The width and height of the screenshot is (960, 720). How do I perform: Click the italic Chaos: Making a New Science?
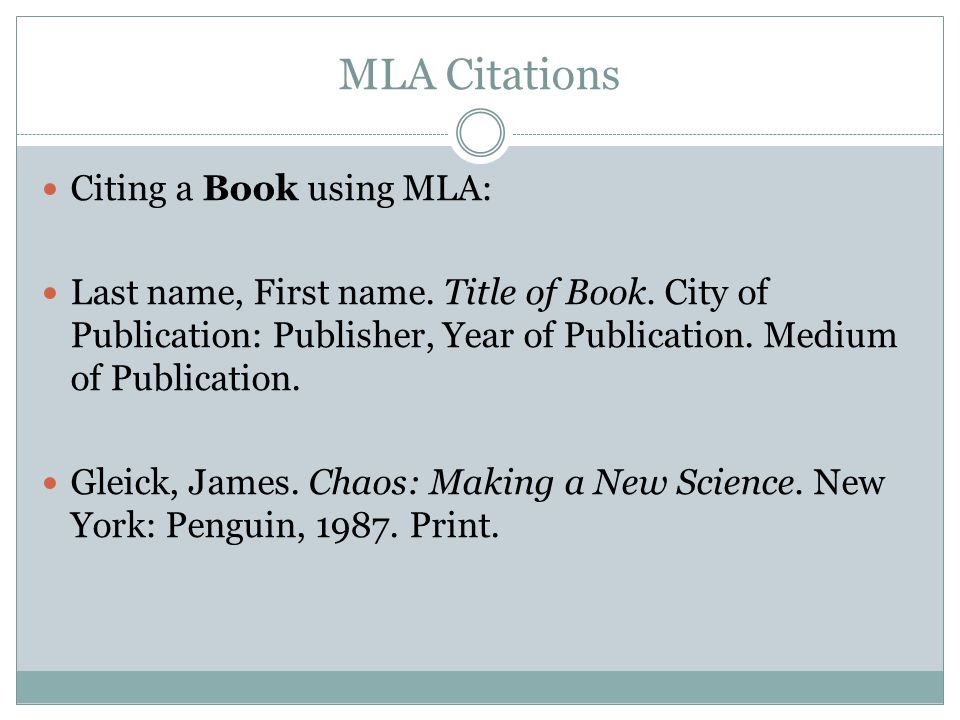pyautogui.click(x=552, y=482)
